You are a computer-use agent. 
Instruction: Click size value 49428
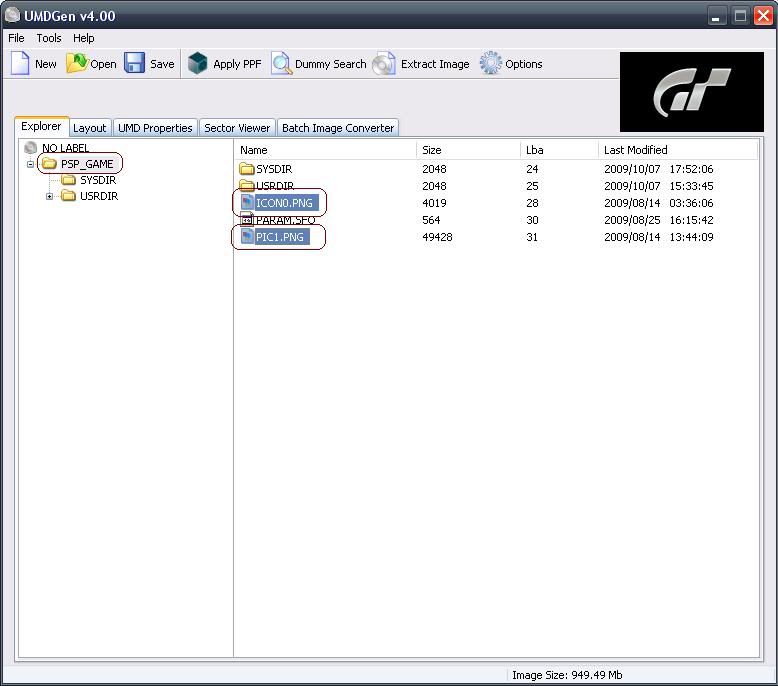tap(437, 237)
